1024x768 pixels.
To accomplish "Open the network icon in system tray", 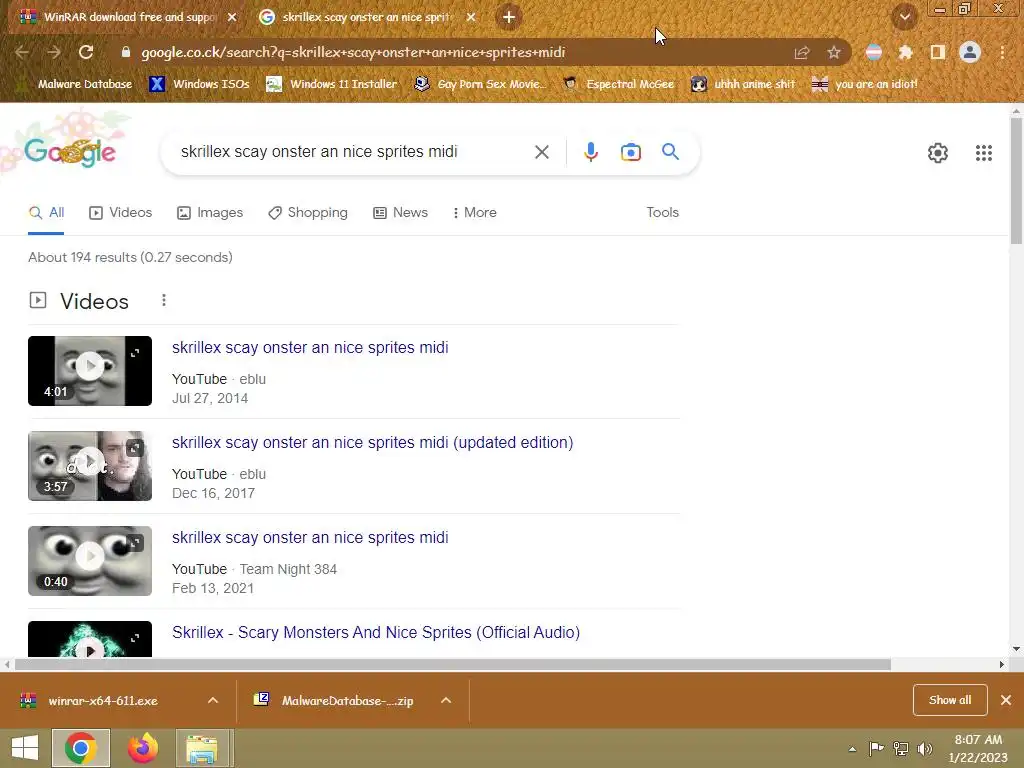I will point(901,748).
